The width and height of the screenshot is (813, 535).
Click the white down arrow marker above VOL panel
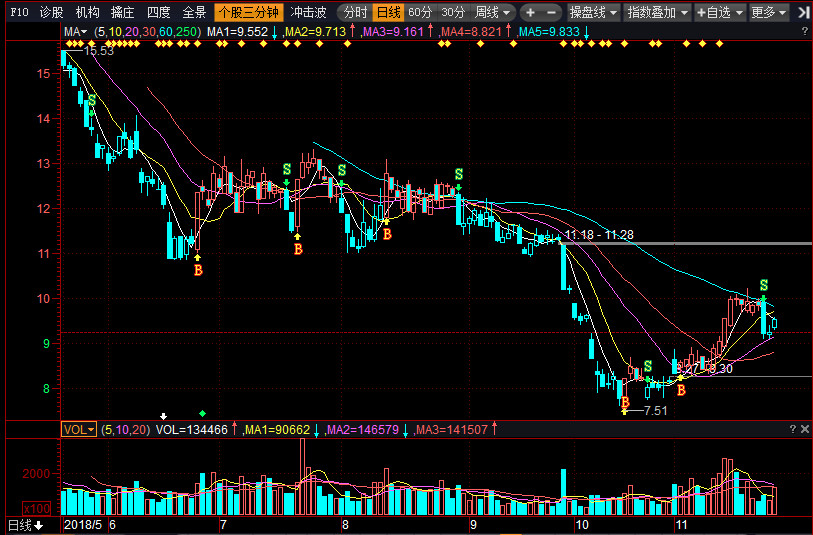165,414
